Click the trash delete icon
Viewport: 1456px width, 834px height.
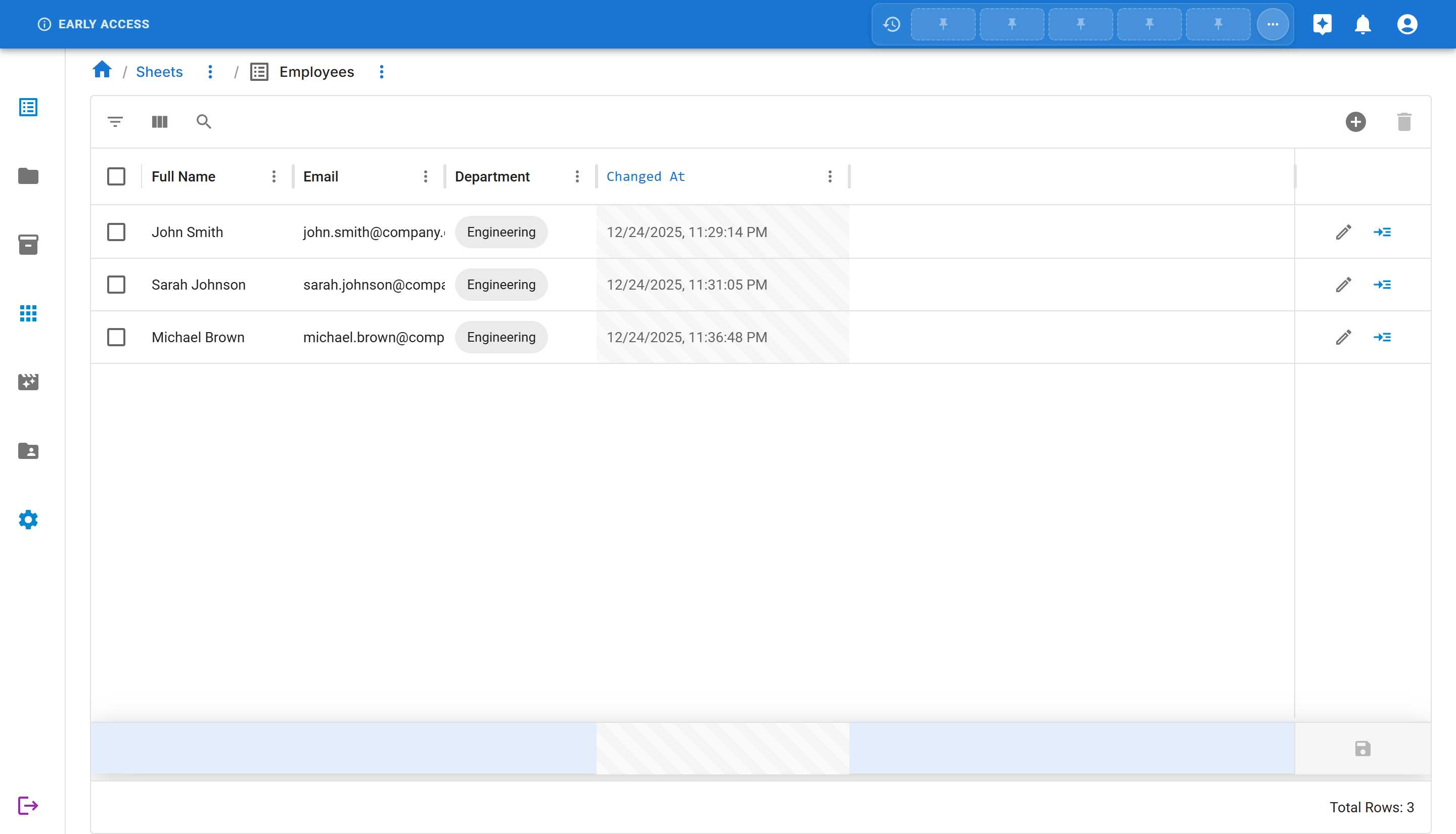tap(1404, 121)
